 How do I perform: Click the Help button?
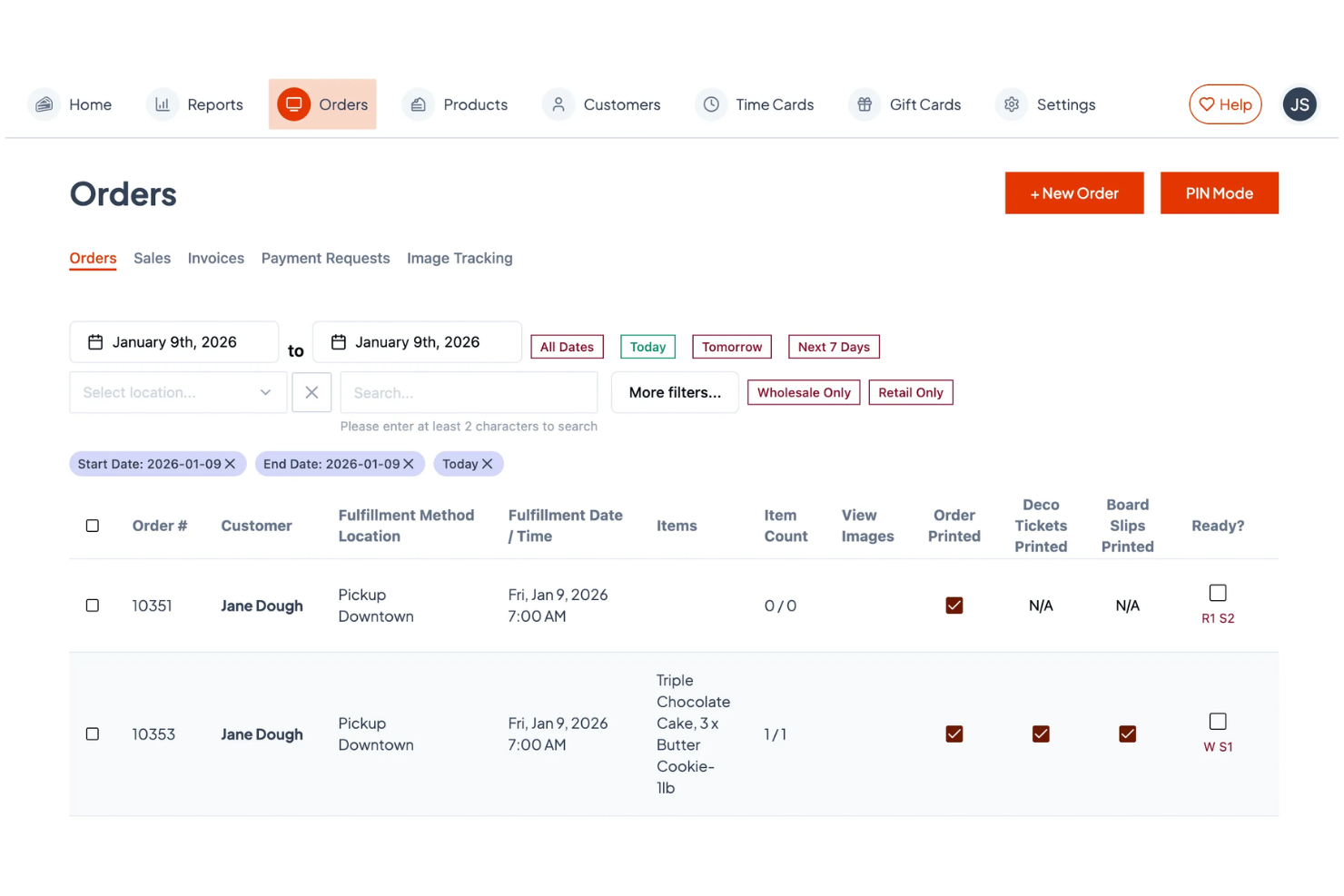click(x=1225, y=104)
